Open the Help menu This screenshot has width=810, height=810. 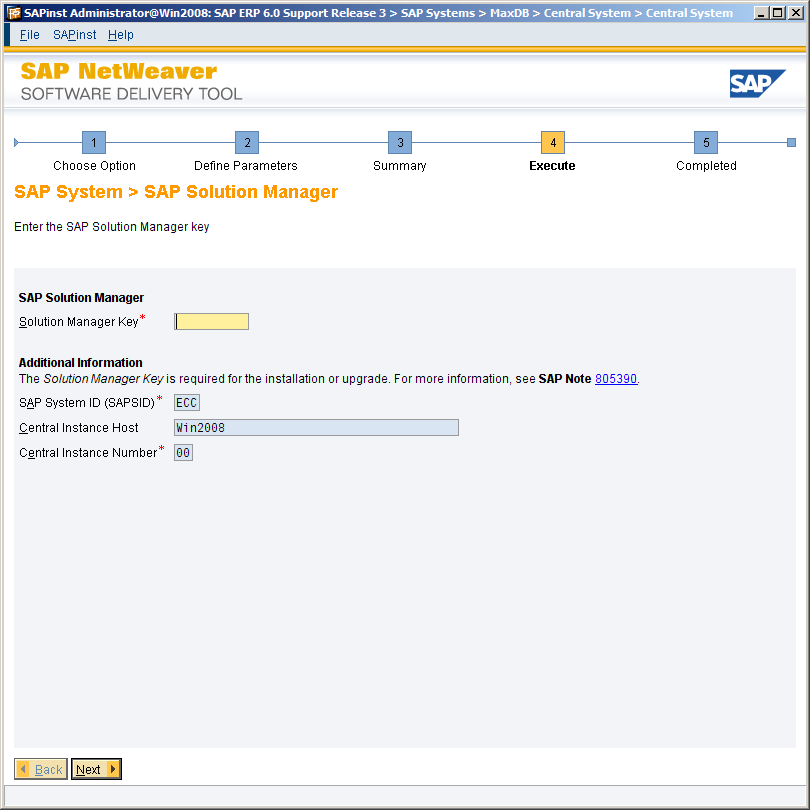click(x=120, y=35)
